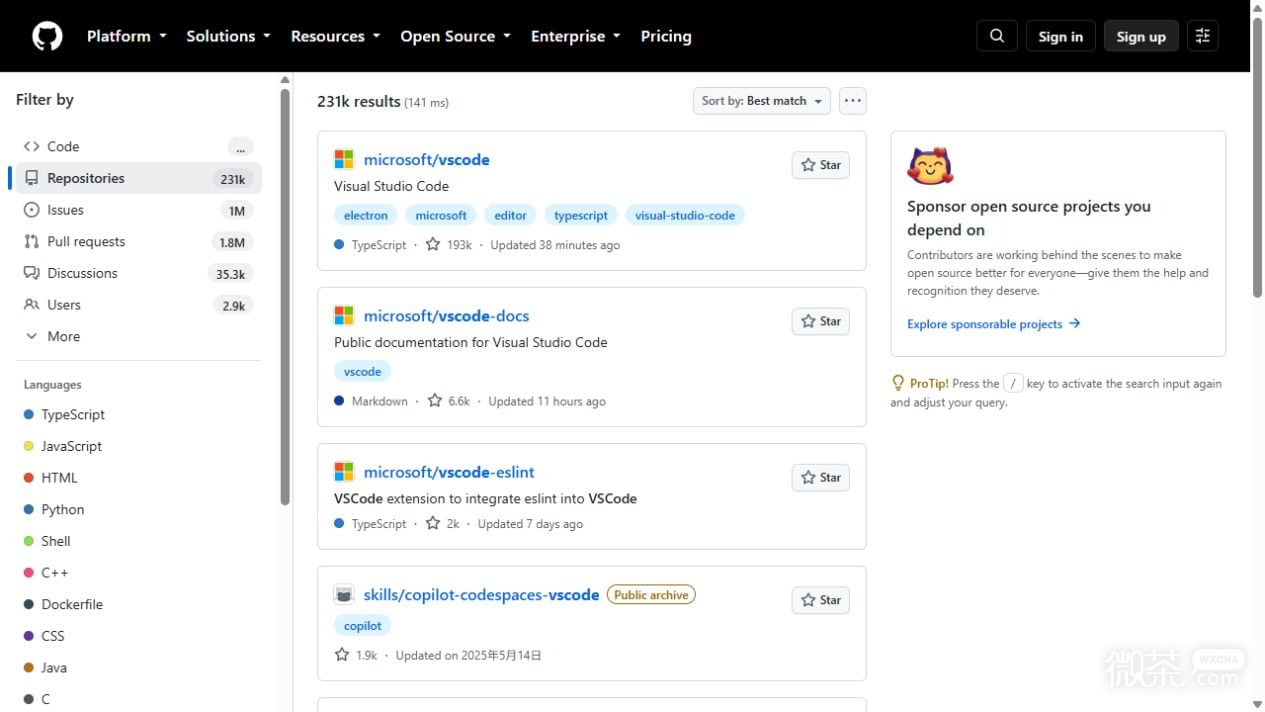1265x712 pixels.
Task: Star the microsoft/vscode-docs repository
Action: pos(821,321)
